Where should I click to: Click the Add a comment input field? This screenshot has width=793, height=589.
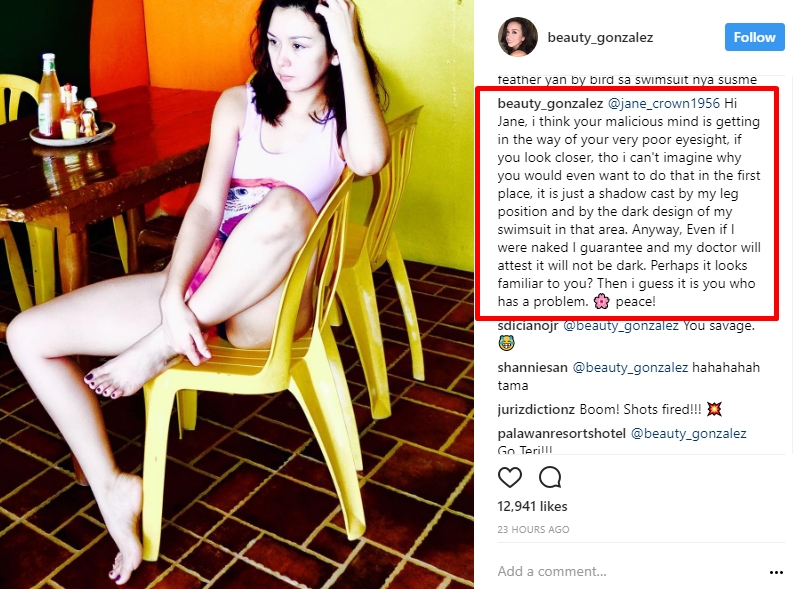pos(627,572)
